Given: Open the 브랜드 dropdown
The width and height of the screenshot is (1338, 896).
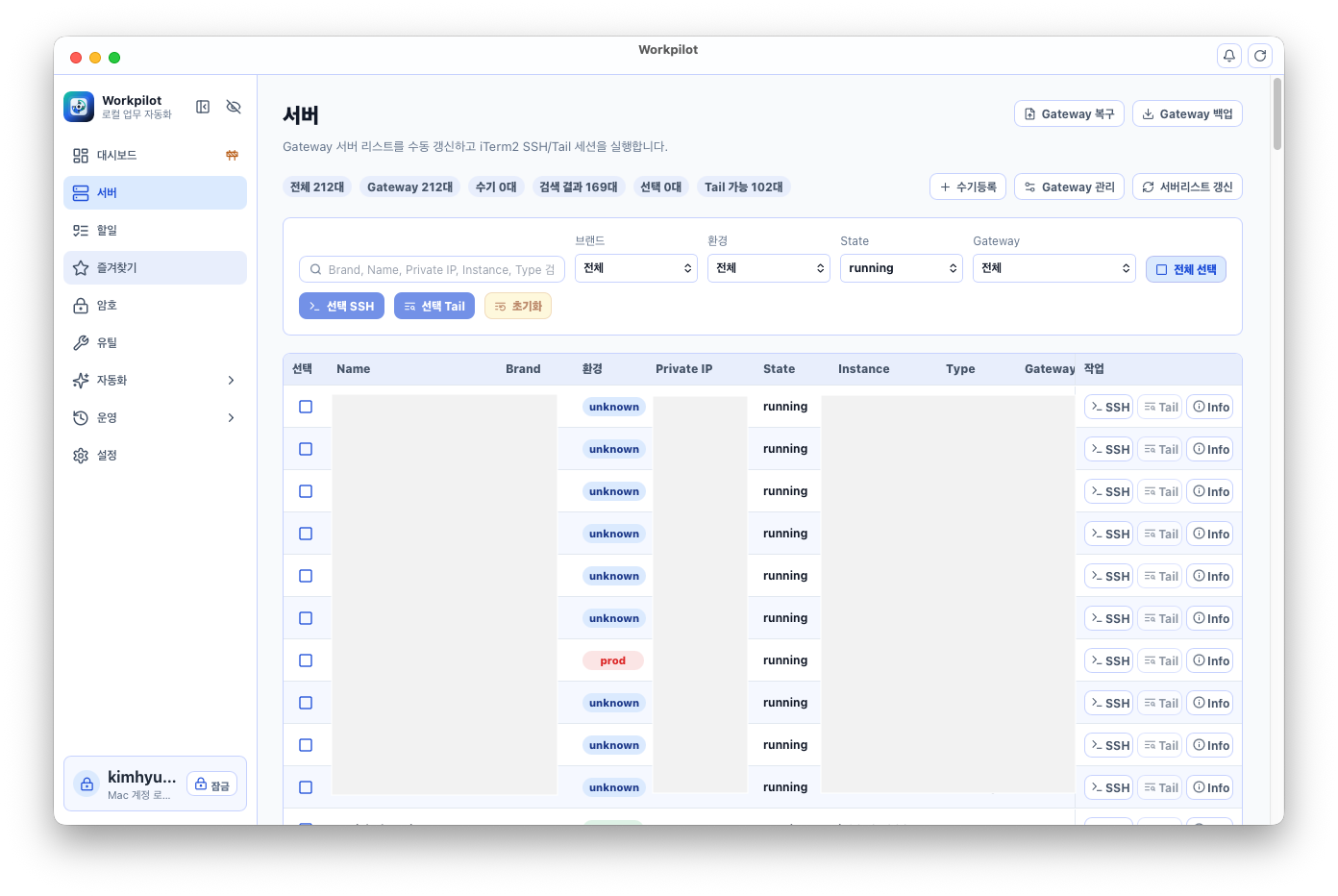Looking at the screenshot, I should [636, 268].
